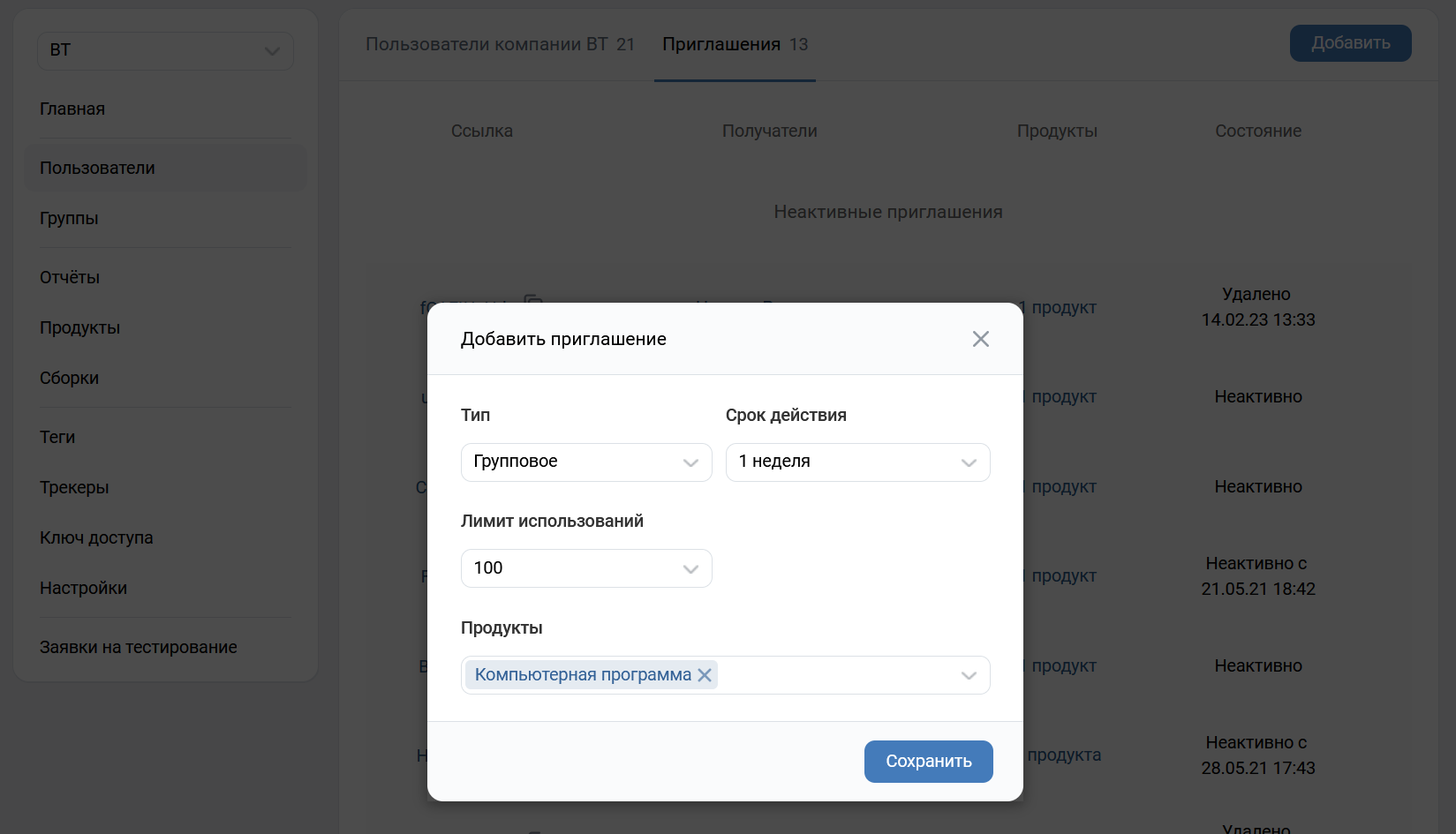The width and height of the screenshot is (1456, 834).
Task: Navigate to Настройки in the sidebar
Action: [83, 588]
